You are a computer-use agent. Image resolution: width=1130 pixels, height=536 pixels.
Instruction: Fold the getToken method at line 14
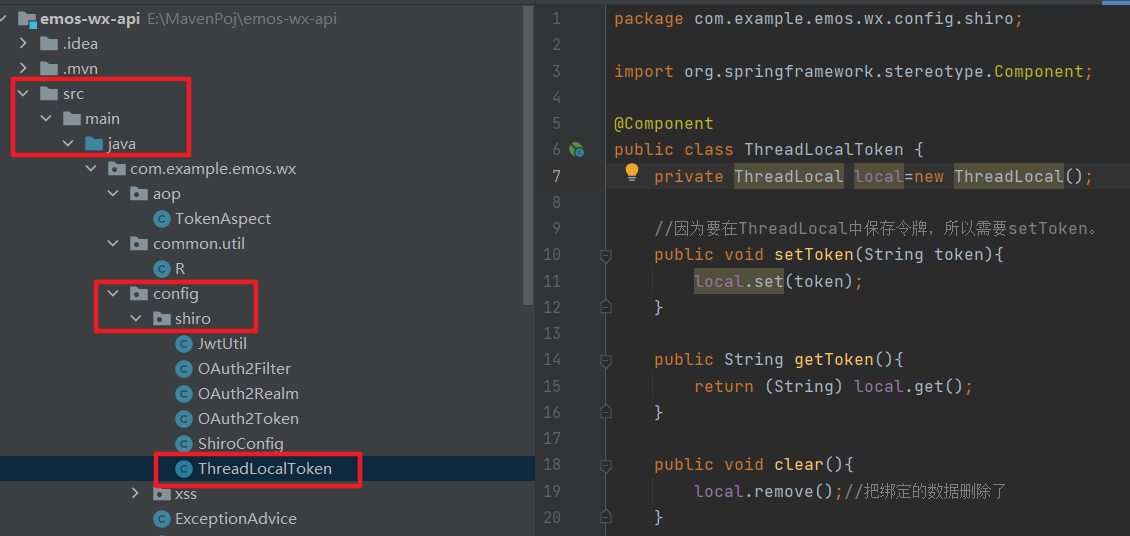[605, 359]
